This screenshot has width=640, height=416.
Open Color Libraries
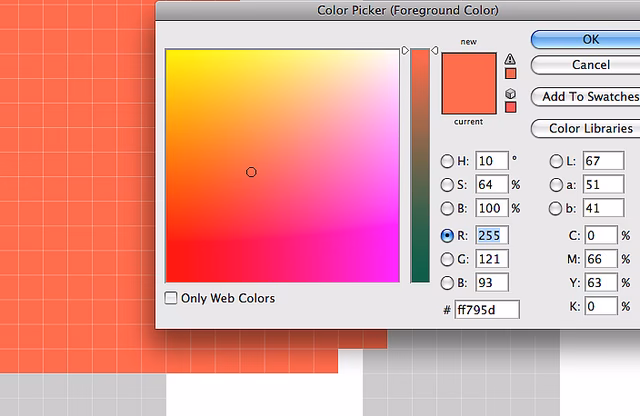588,129
